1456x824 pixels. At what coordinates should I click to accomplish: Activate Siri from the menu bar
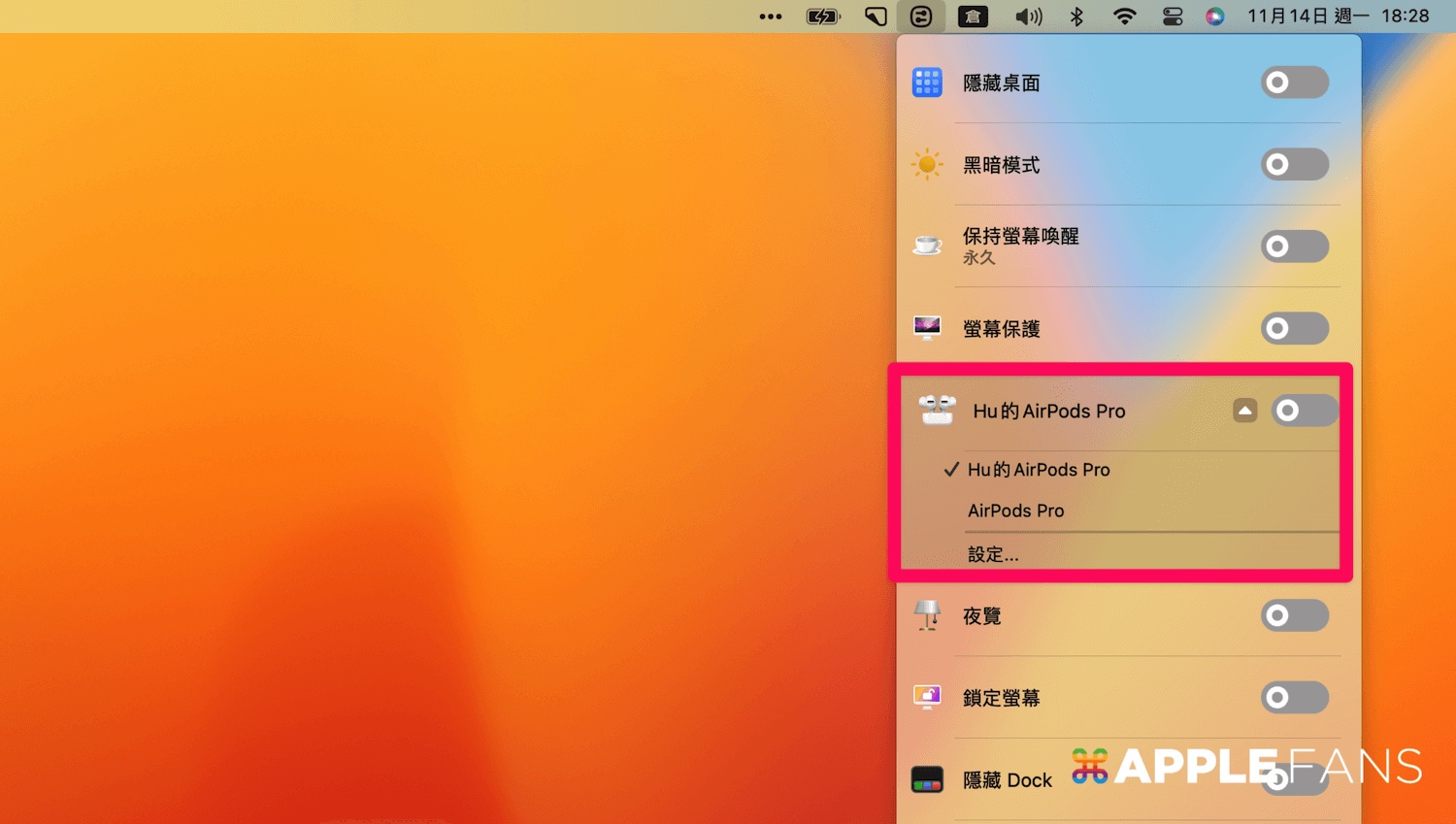1215,16
